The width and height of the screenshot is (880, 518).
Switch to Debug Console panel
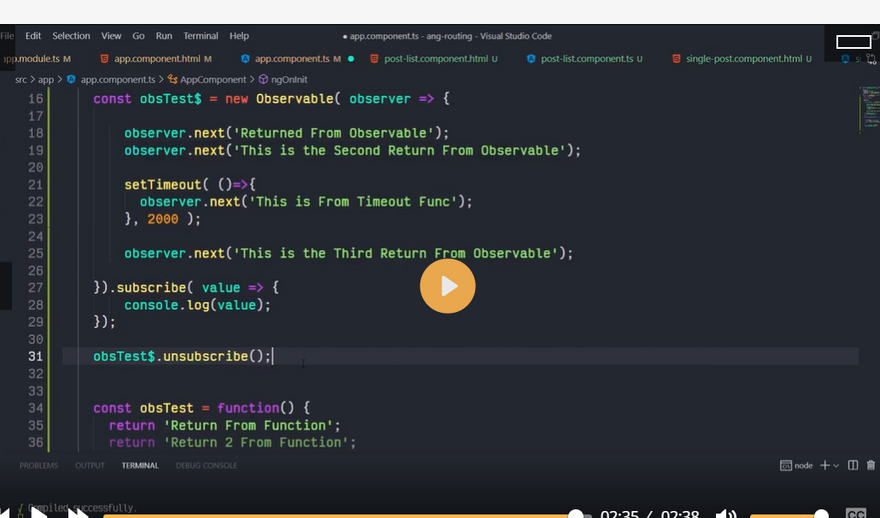(206, 465)
